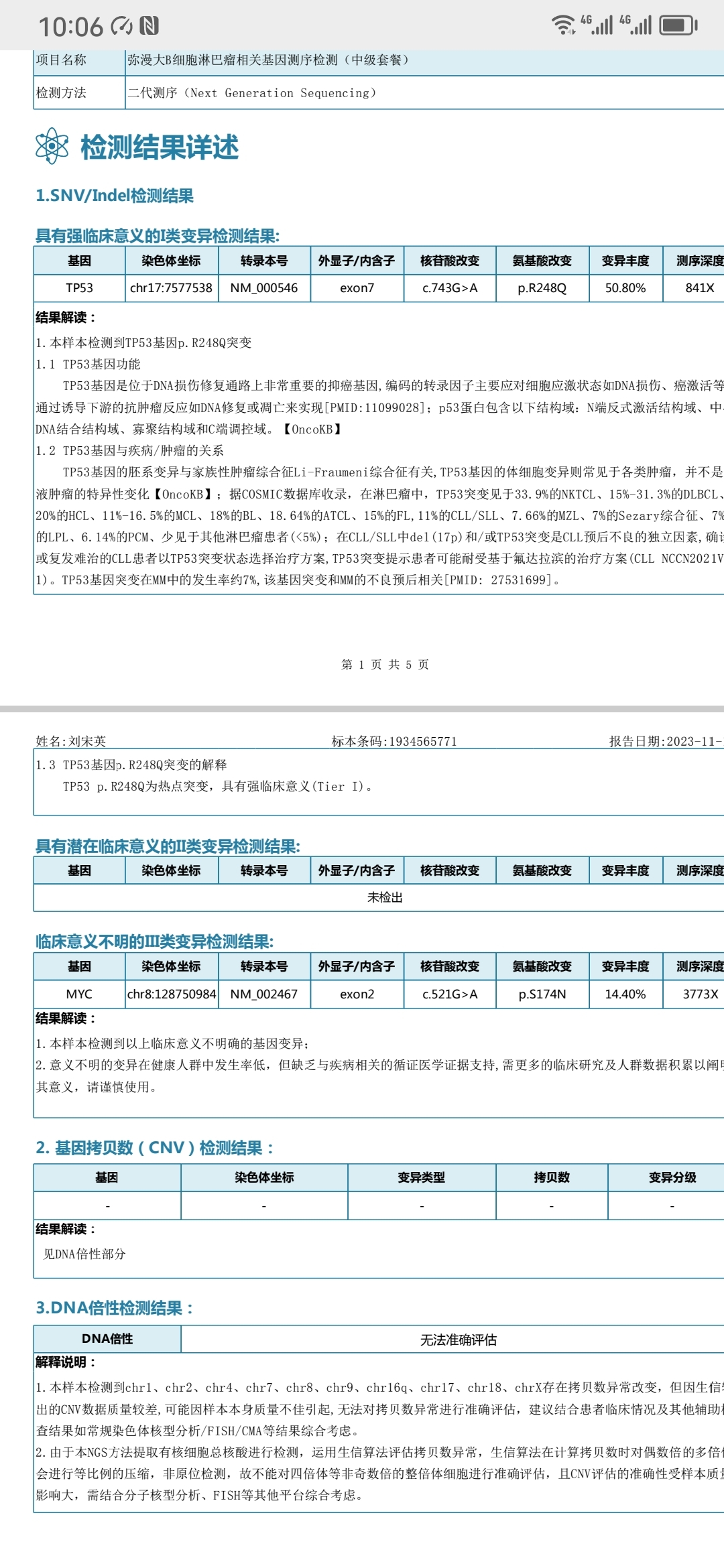This screenshot has width=724, height=1568.
Task: Select the 具有强临床意义的I类变异检测结果 heading
Action: click(x=158, y=236)
